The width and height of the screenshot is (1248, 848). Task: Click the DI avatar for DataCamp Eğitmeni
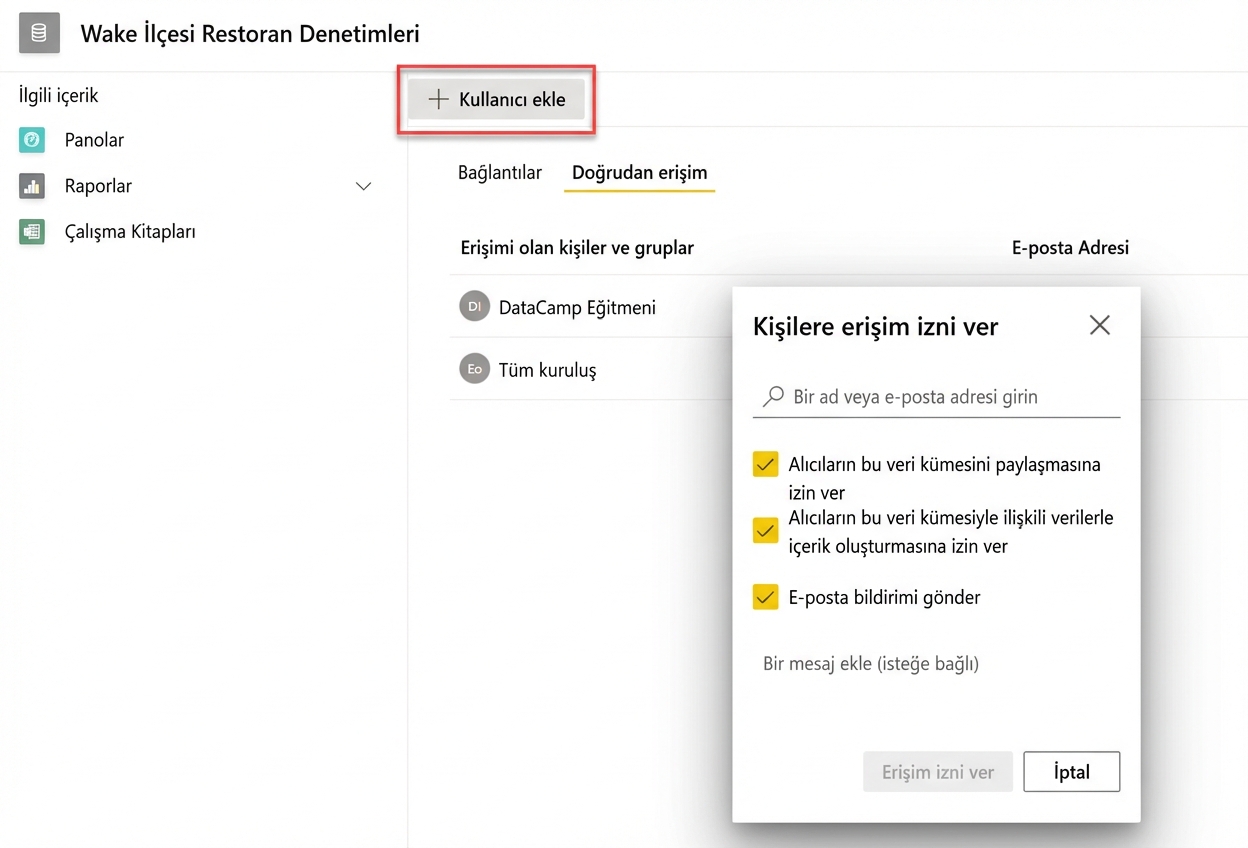tap(474, 307)
